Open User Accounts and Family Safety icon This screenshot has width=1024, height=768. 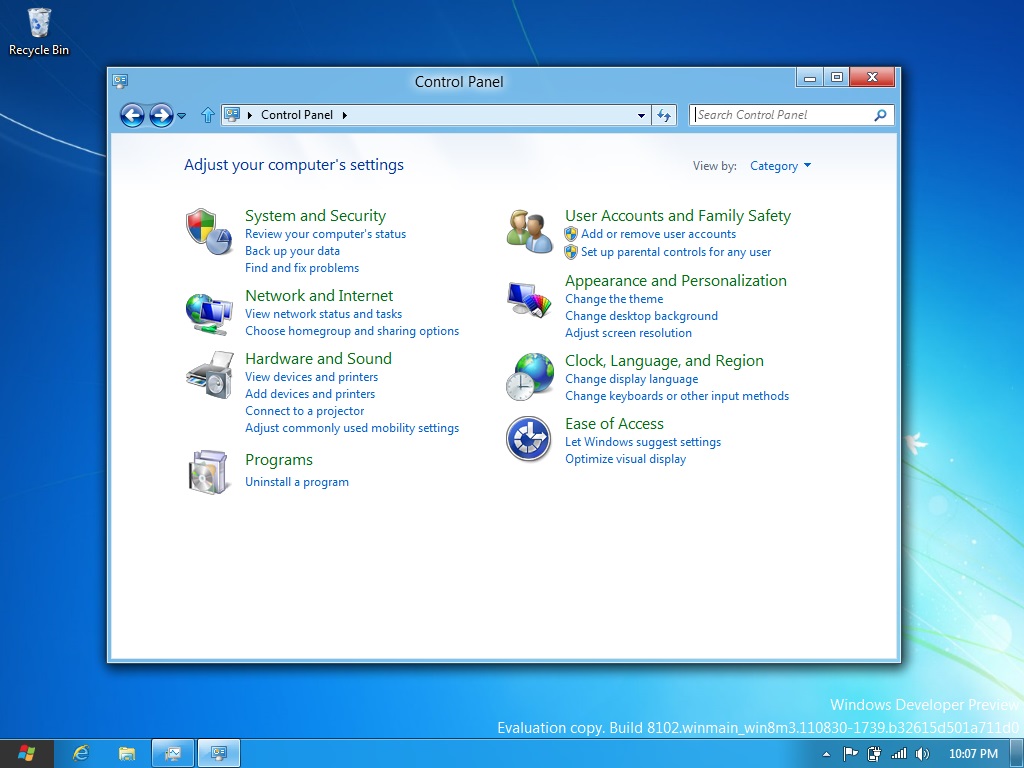pyautogui.click(x=528, y=230)
